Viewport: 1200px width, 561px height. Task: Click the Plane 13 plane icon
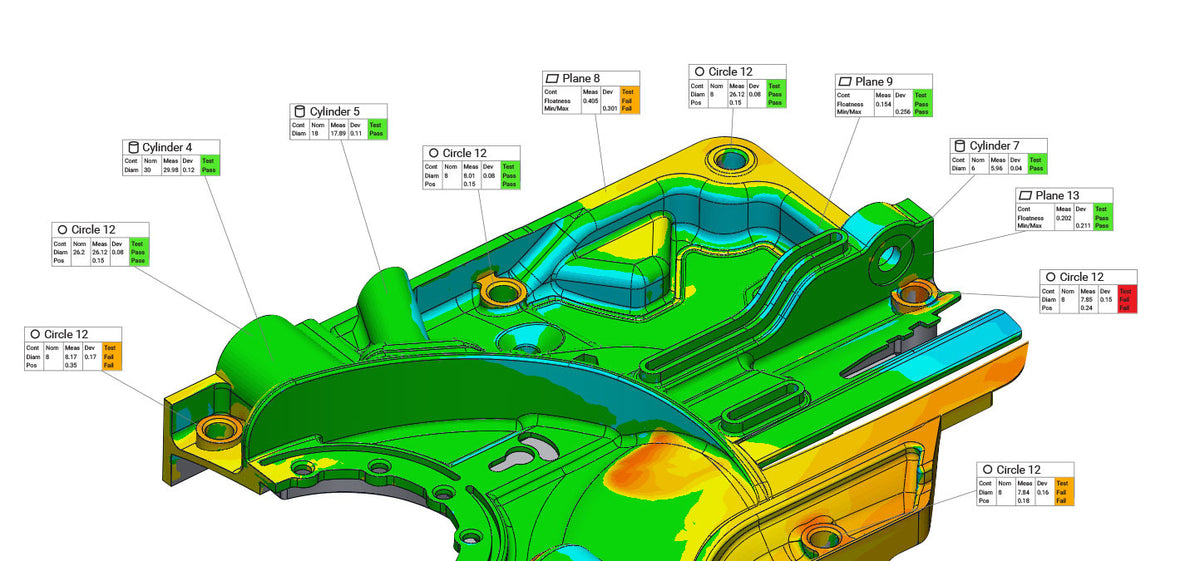(1024, 195)
